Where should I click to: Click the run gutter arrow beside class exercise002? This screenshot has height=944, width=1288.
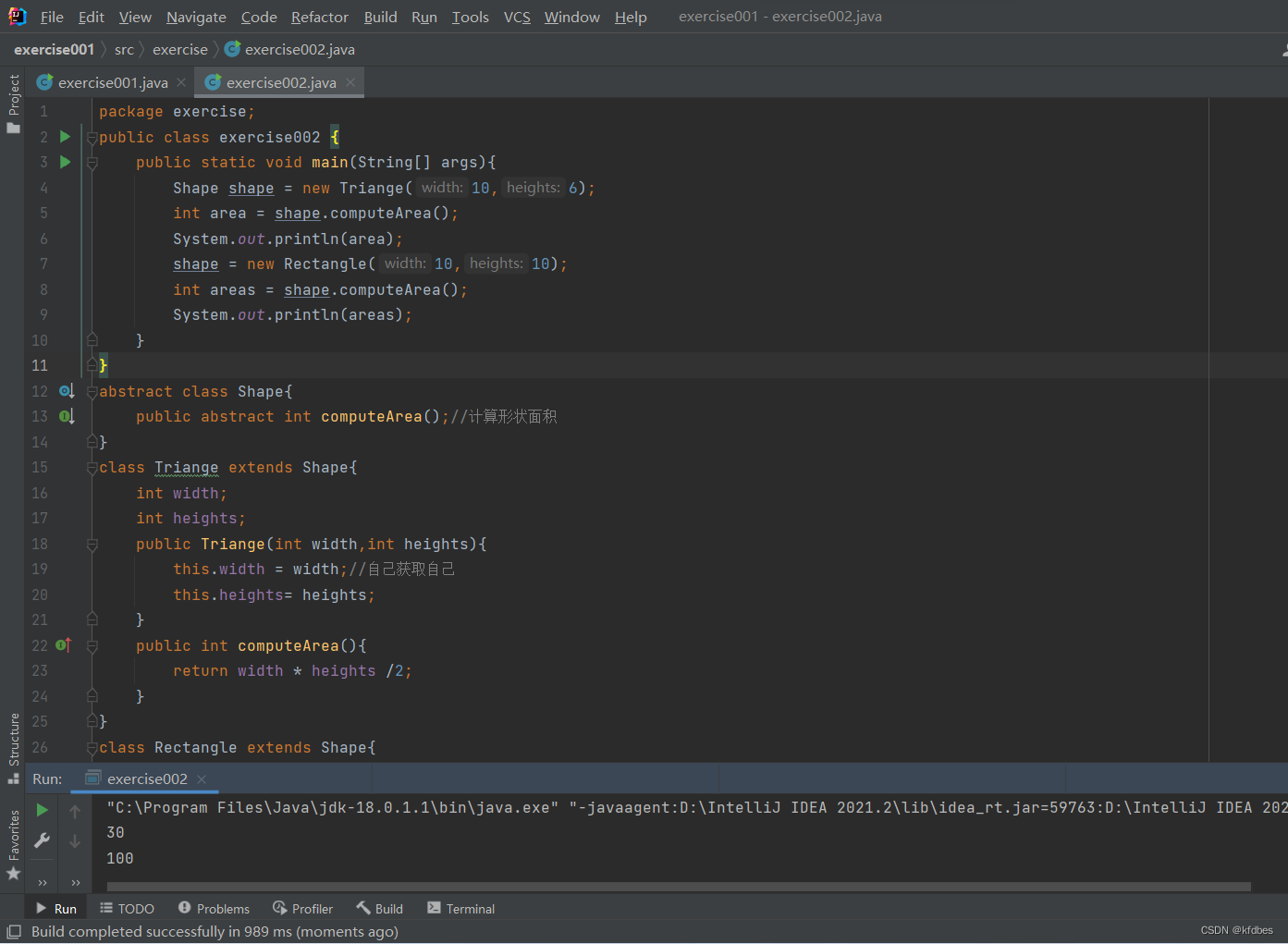point(65,137)
